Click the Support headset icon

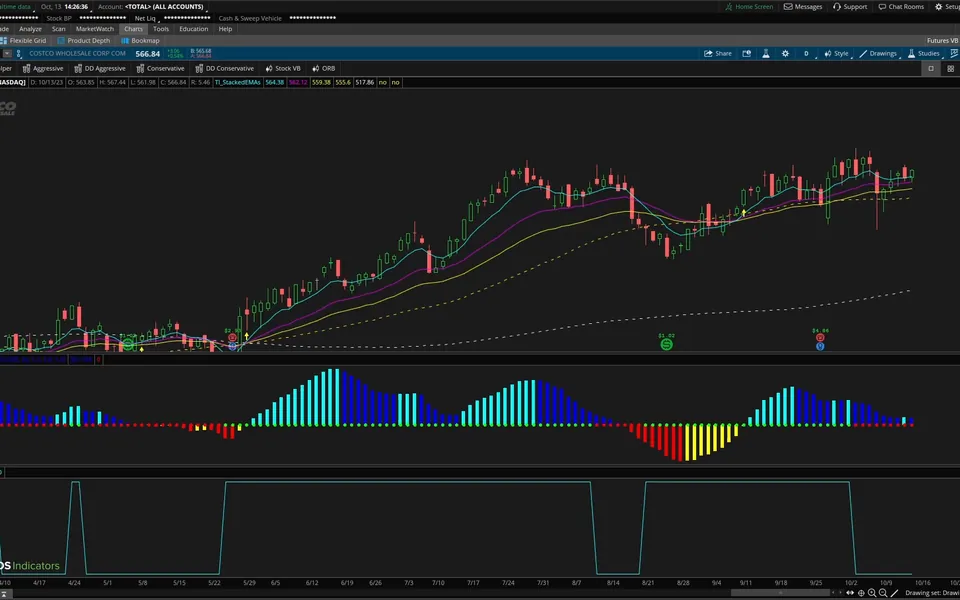click(x=837, y=7)
